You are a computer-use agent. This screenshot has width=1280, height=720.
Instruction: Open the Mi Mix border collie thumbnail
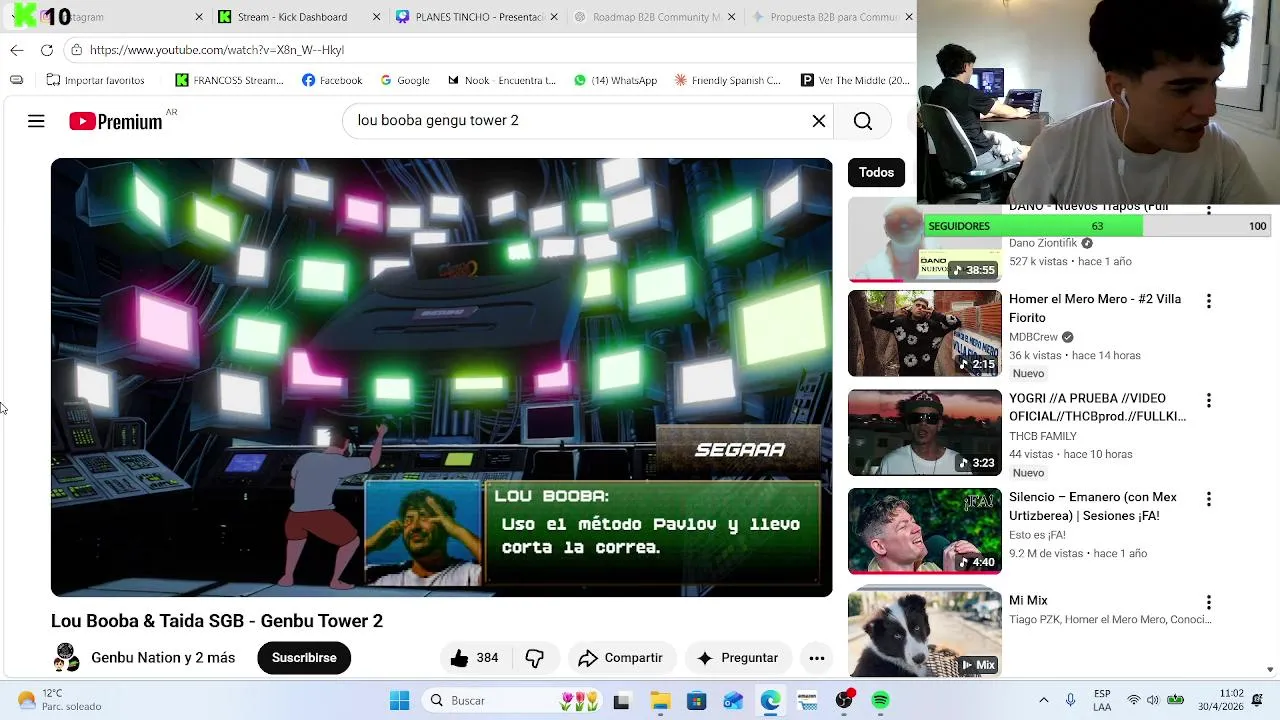click(x=924, y=634)
